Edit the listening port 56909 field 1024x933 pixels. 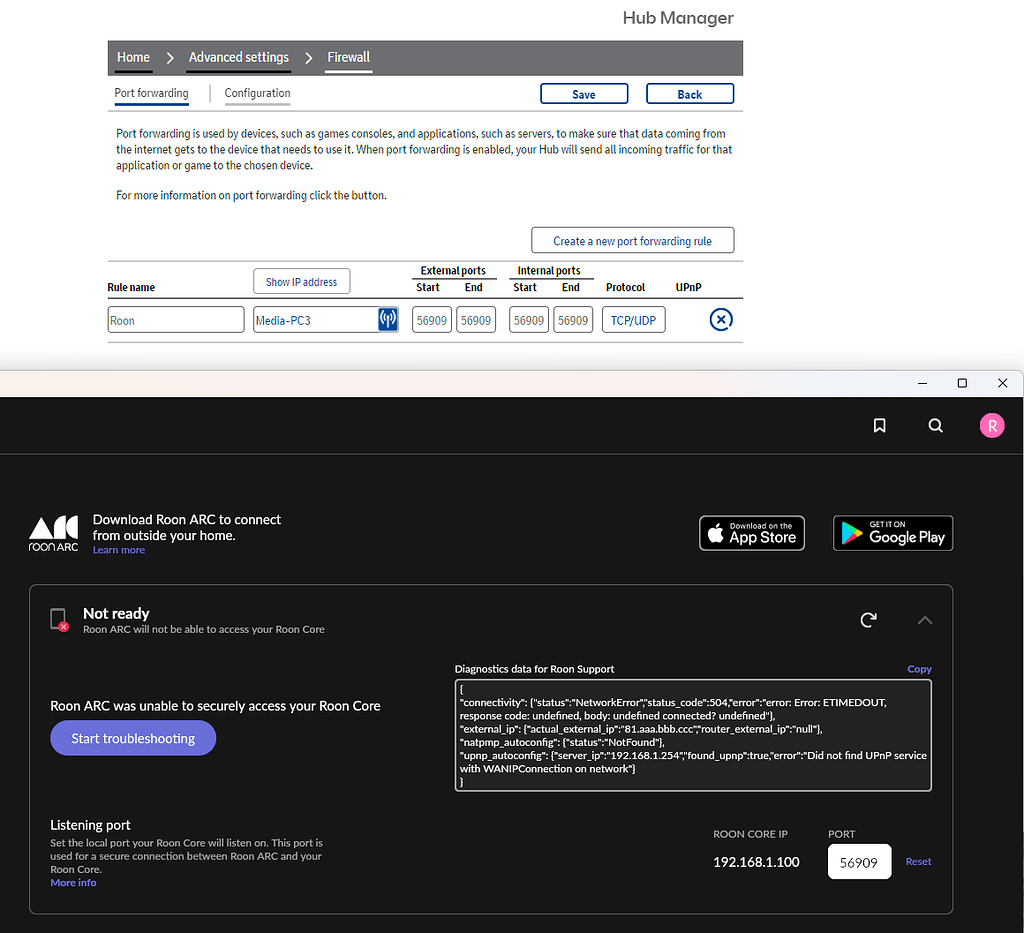coord(859,861)
